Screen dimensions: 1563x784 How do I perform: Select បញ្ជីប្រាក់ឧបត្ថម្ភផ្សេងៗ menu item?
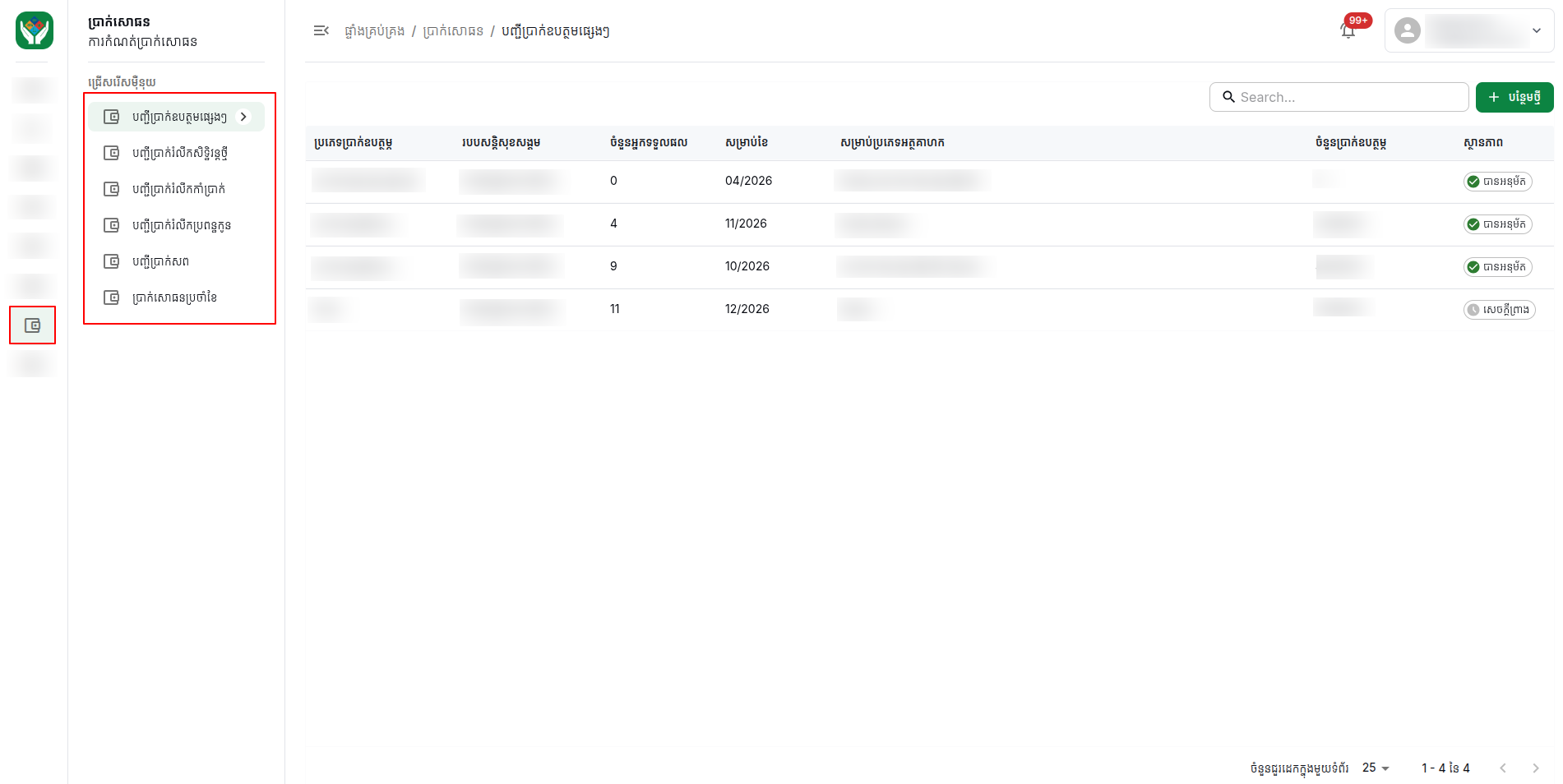177,117
